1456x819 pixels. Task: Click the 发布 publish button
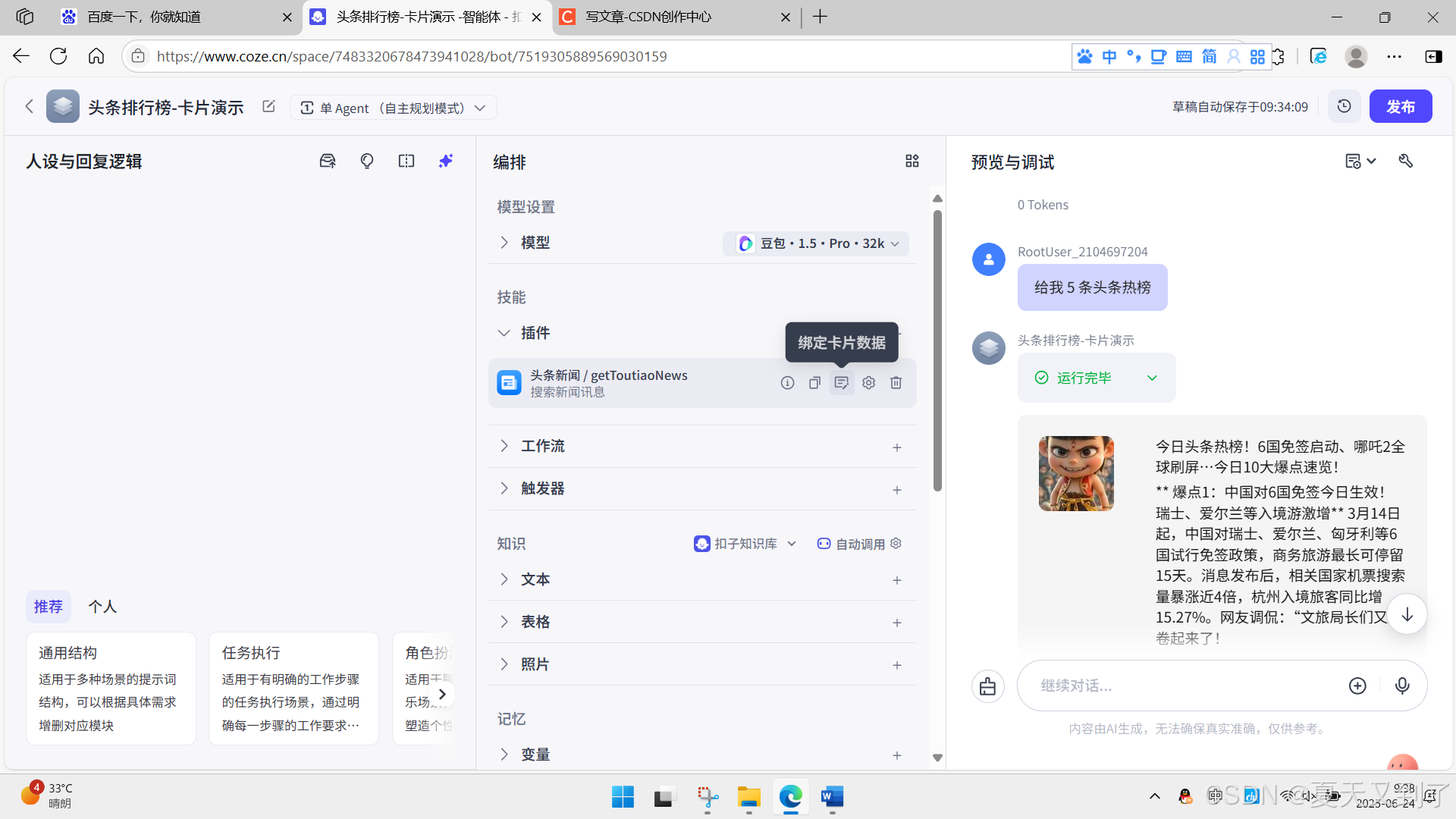(1400, 106)
